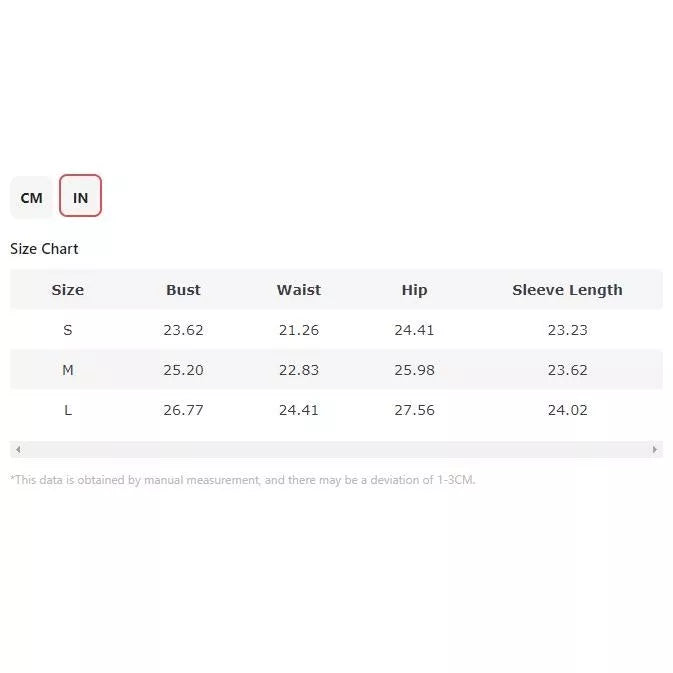Select the L size row label
Image resolution: width=673 pixels, height=673 pixels.
(x=68, y=410)
